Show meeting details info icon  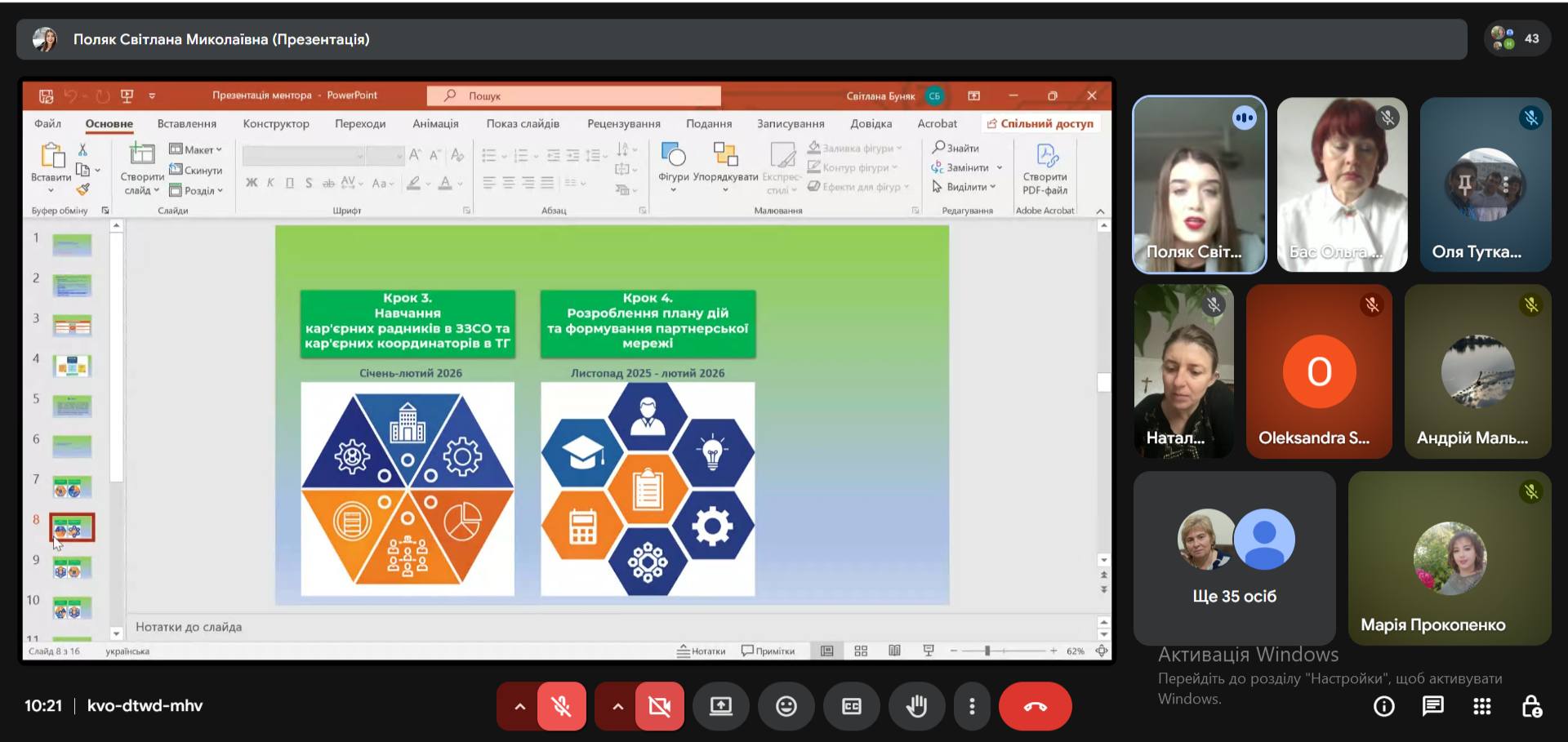[x=1383, y=706]
